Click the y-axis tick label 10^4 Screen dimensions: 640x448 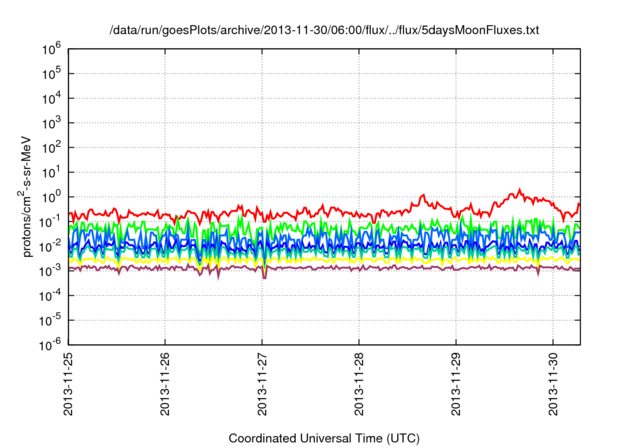click(51, 99)
